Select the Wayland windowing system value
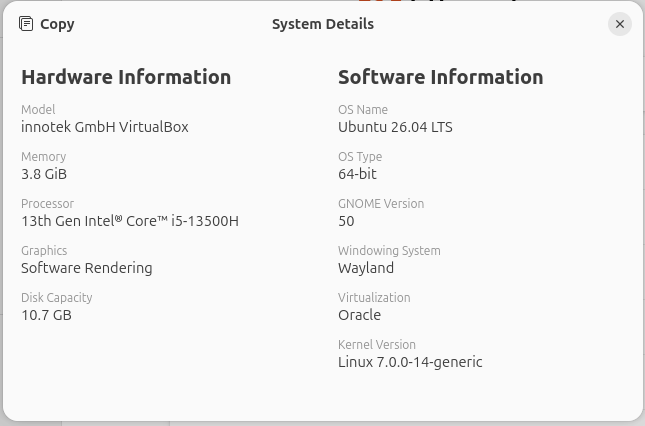645x426 pixels. tap(366, 268)
